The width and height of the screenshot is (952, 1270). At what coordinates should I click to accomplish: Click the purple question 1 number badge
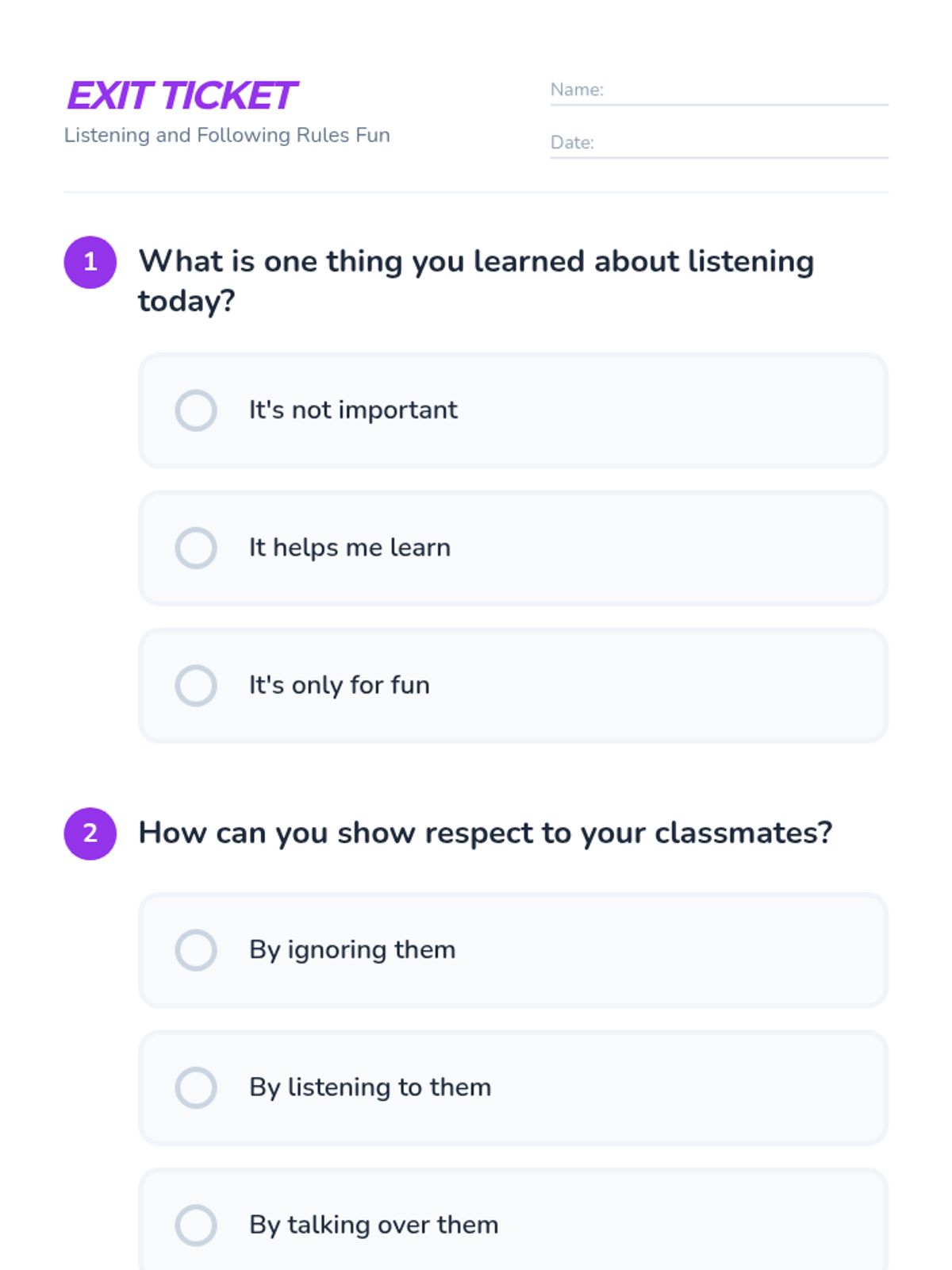90,262
